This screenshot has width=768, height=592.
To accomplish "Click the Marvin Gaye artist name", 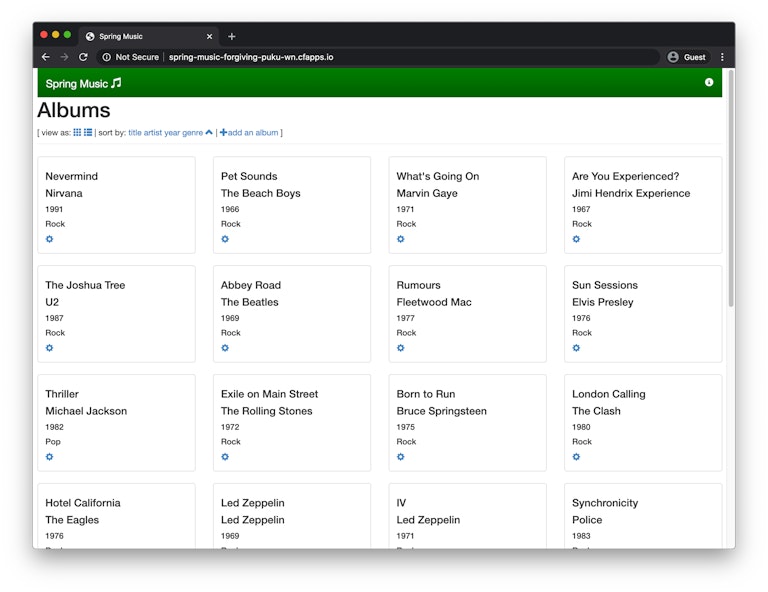I will pos(427,193).
